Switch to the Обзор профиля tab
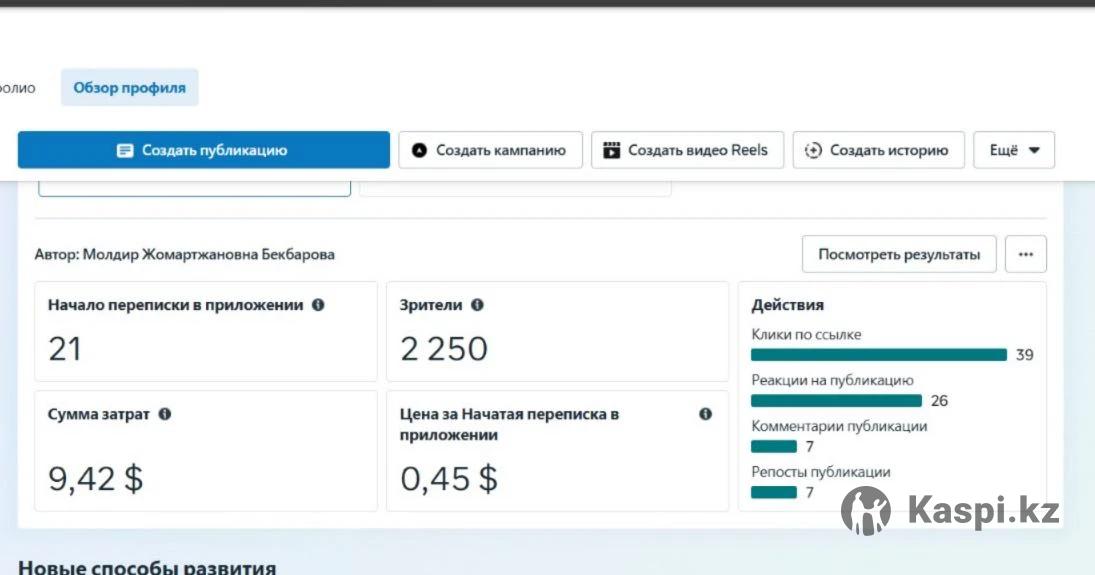Image resolution: width=1095 pixels, height=575 pixels. [x=129, y=88]
